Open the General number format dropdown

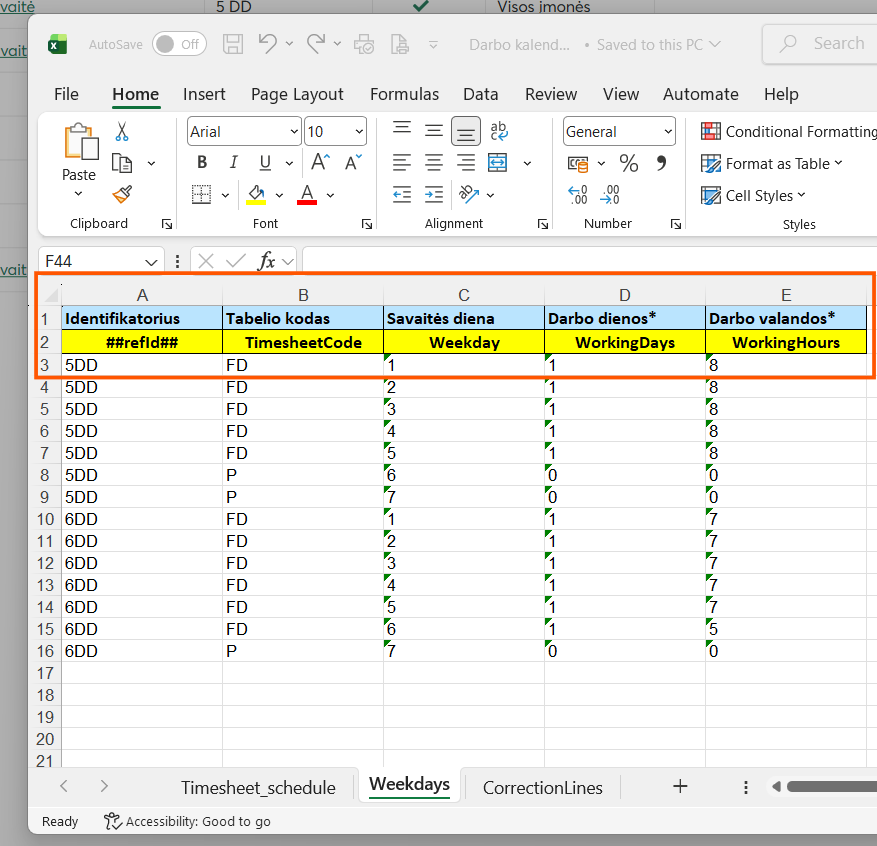click(668, 132)
